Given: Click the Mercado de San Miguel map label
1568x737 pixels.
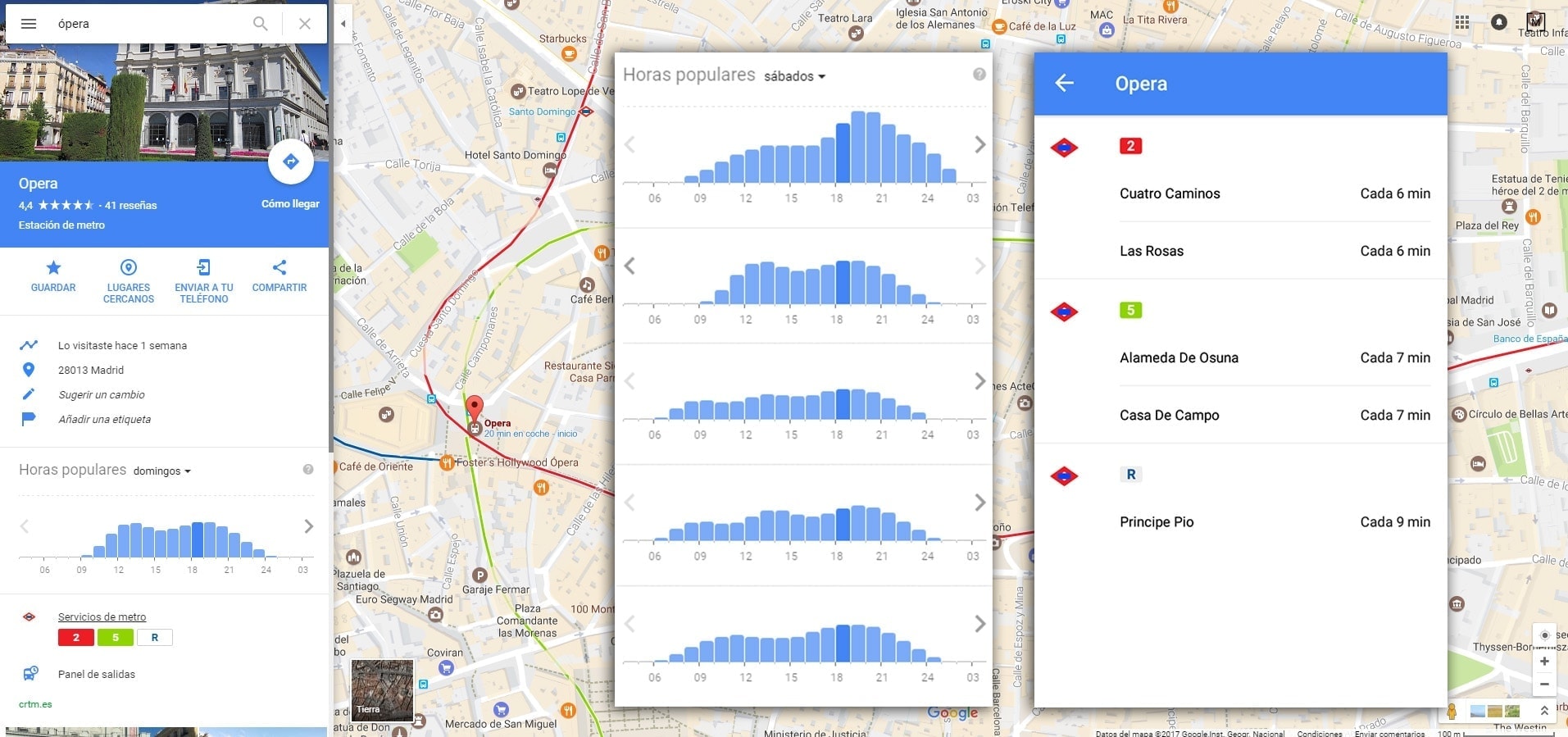Looking at the screenshot, I should (x=500, y=724).
